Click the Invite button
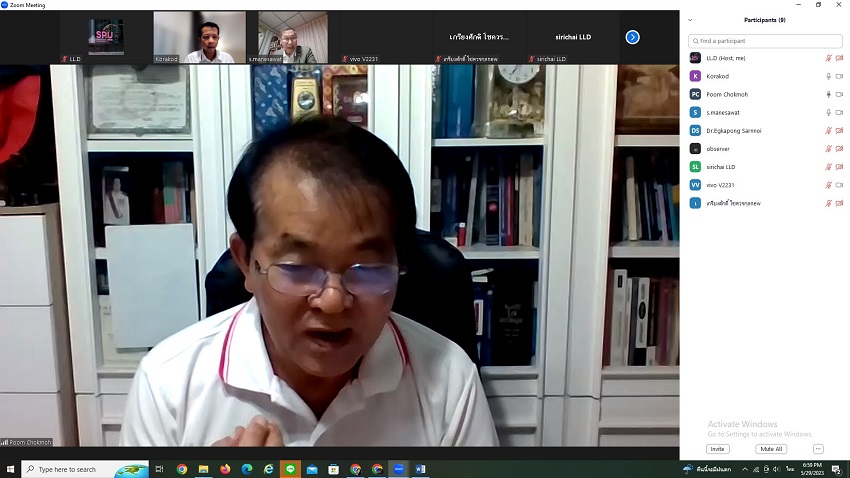This screenshot has width=850, height=478. [x=717, y=449]
